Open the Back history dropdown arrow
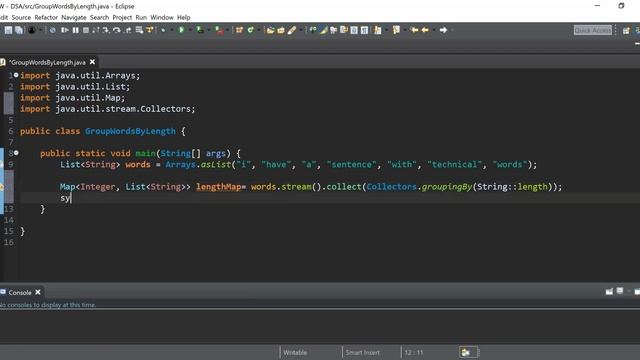The width and height of the screenshot is (640, 360). pyautogui.click(x=433, y=30)
